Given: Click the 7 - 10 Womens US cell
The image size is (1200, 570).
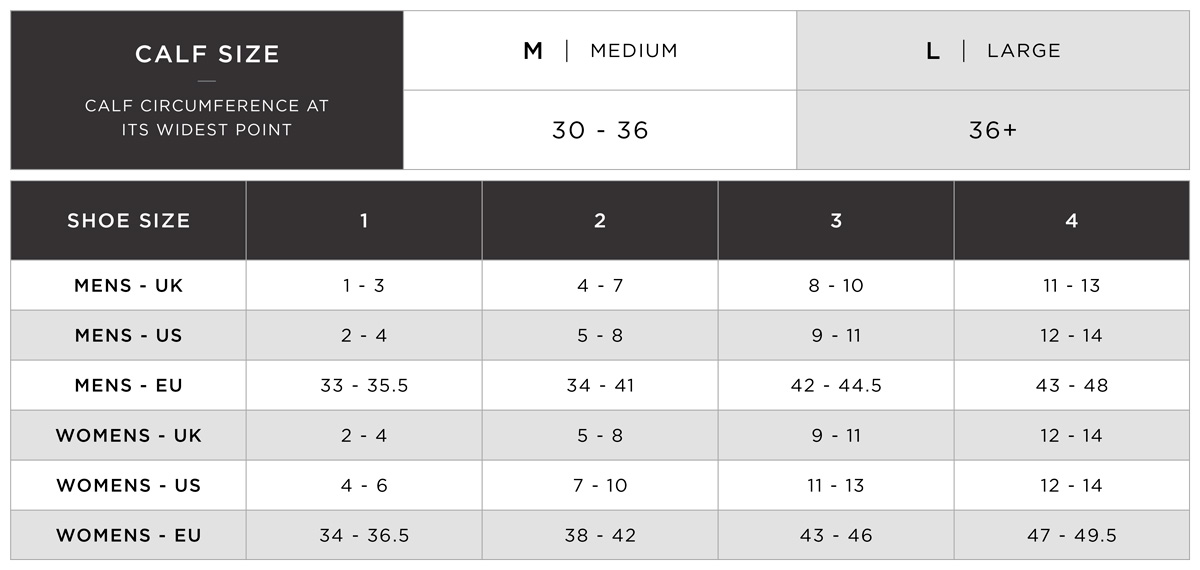Looking at the screenshot, I should tap(600, 485).
